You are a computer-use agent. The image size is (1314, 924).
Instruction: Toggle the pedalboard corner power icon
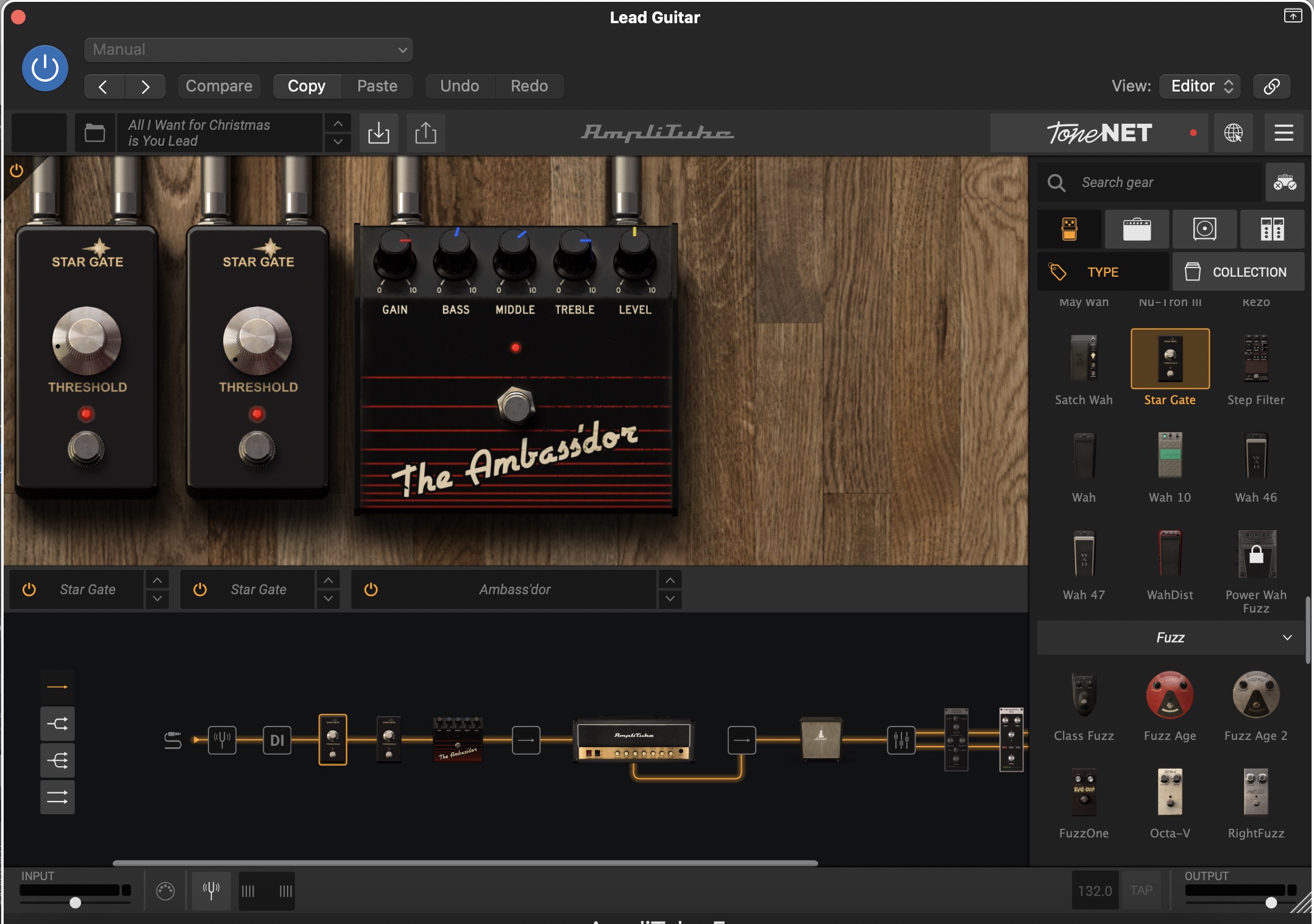pos(16,171)
